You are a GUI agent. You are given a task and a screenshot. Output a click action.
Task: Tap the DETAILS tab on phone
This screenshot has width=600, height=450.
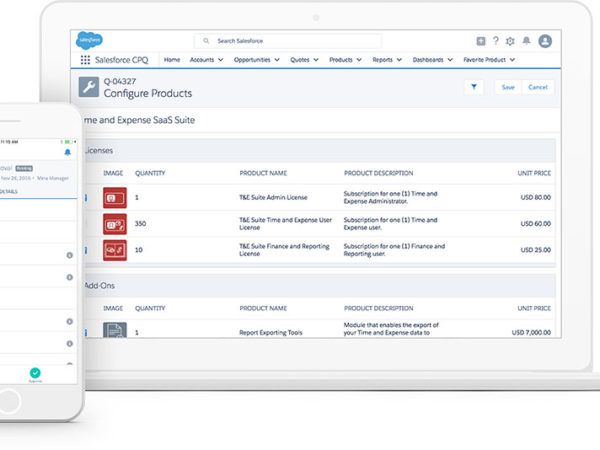pyautogui.click(x=8, y=191)
